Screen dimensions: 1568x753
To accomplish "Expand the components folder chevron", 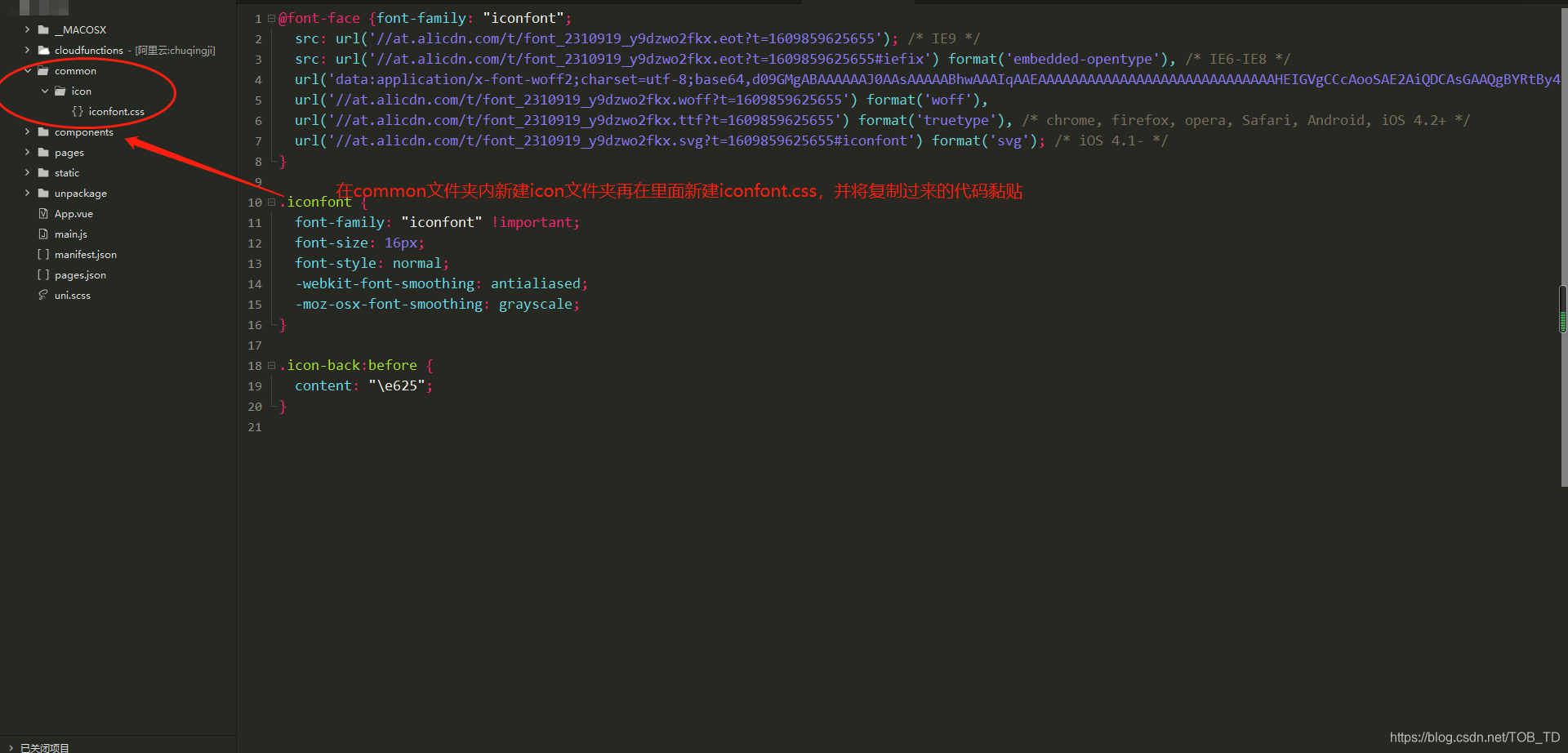I will [x=27, y=132].
